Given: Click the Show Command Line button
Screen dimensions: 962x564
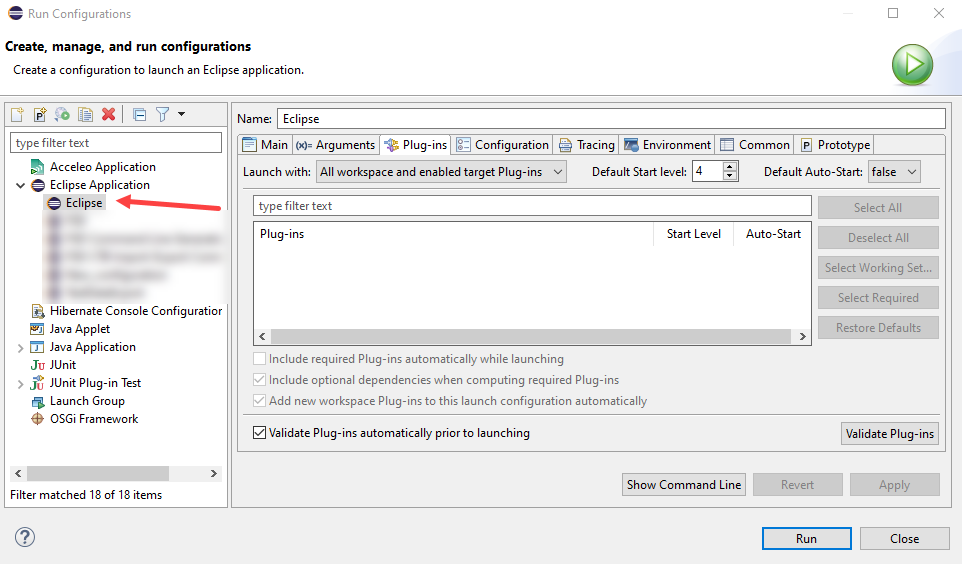Looking at the screenshot, I should [684, 485].
